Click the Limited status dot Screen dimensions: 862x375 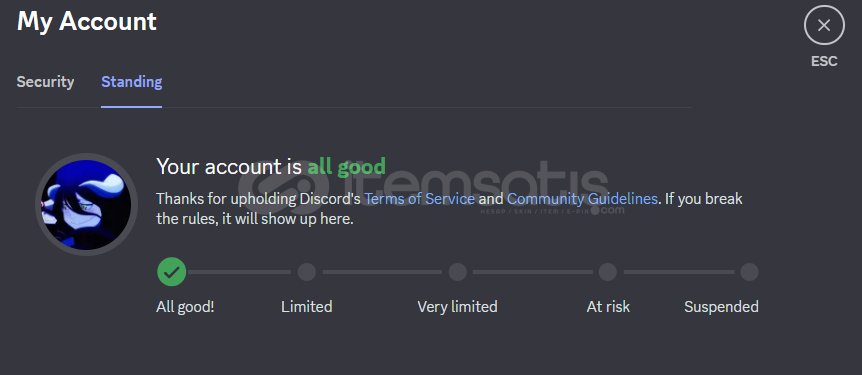[x=307, y=272]
